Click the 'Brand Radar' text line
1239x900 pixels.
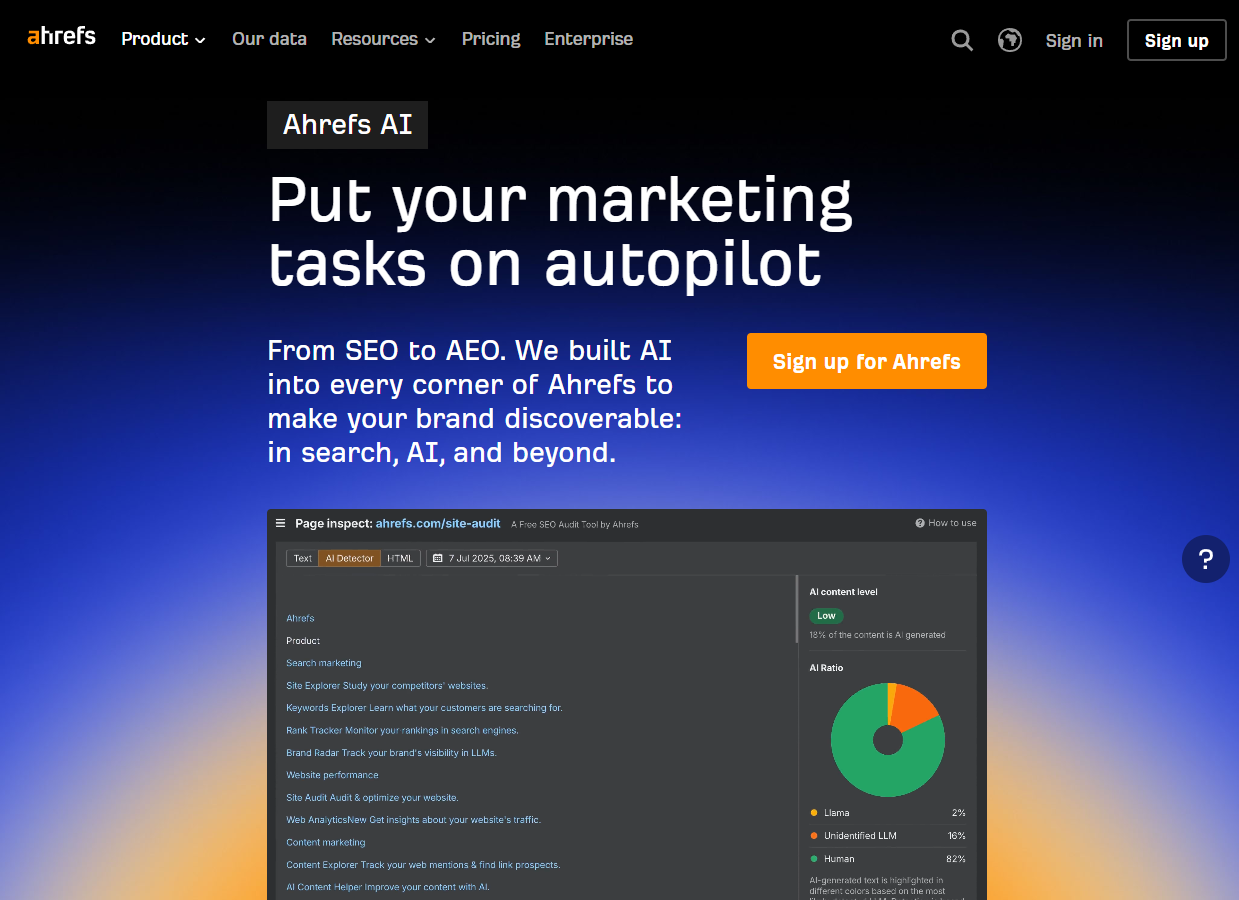pos(391,753)
